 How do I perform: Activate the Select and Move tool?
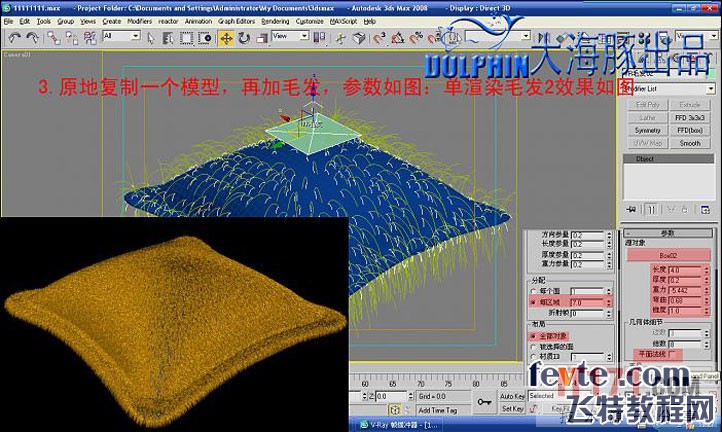point(226,38)
